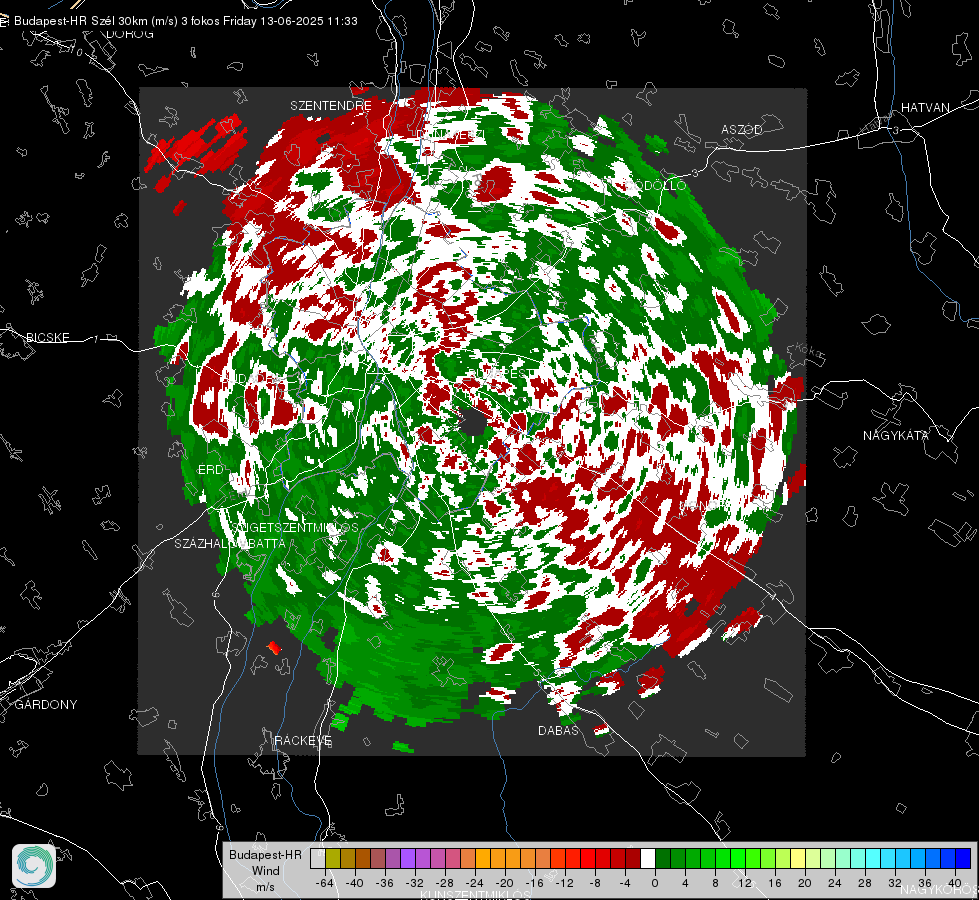
Task: Click the NAGYKATA town label
Action: pyautogui.click(x=896, y=435)
